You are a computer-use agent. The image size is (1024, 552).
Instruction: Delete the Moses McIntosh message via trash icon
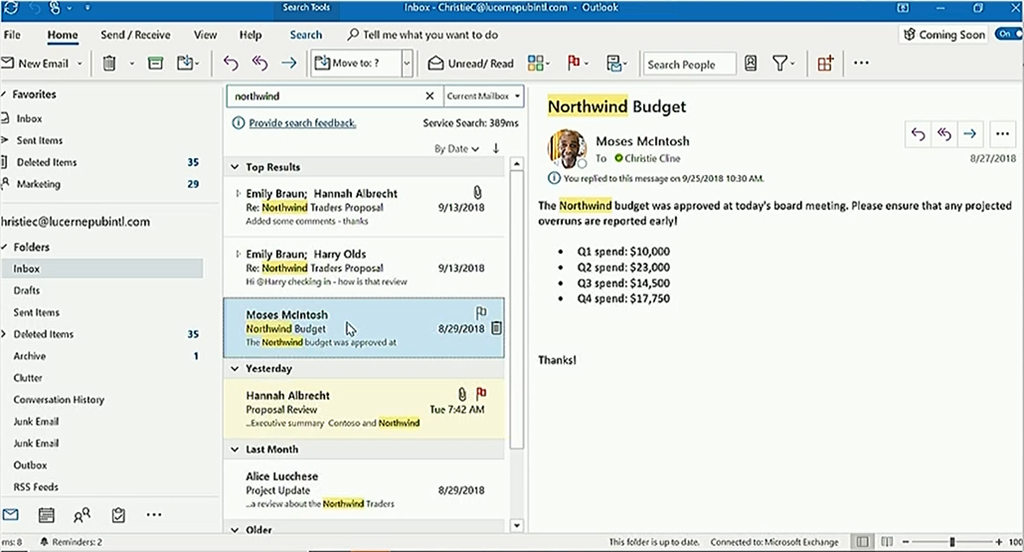click(x=496, y=328)
